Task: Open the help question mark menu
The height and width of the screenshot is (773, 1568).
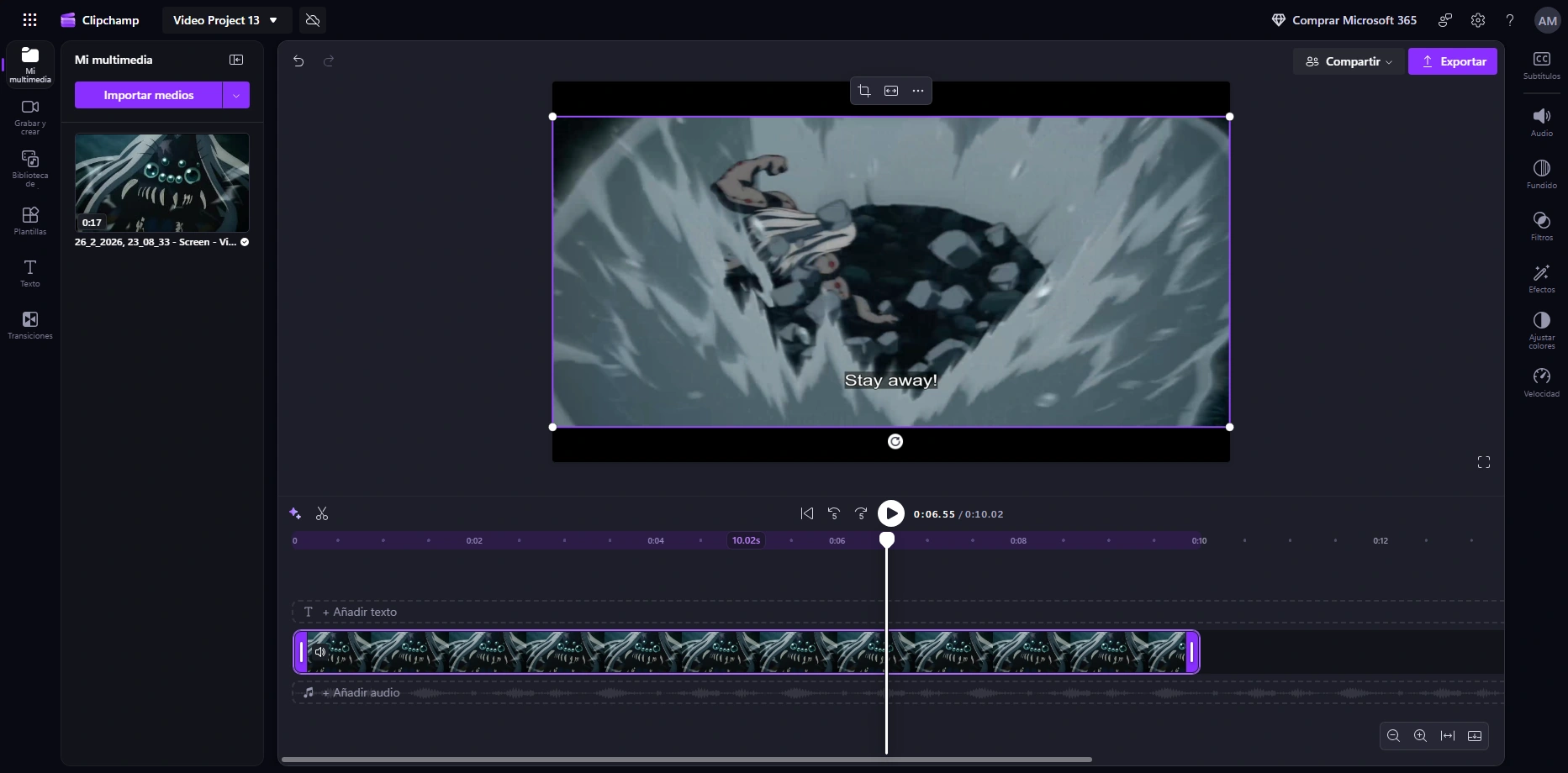Action: pyautogui.click(x=1510, y=20)
